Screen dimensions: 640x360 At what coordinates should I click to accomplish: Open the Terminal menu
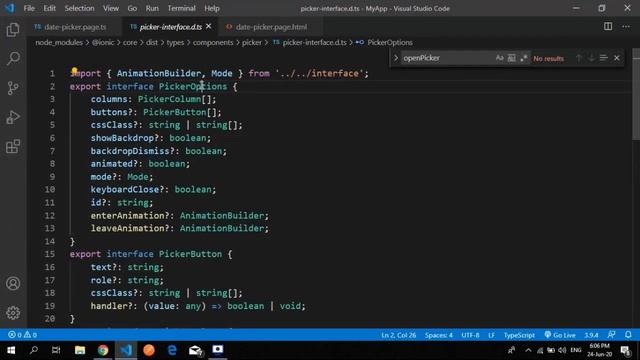[181, 8]
